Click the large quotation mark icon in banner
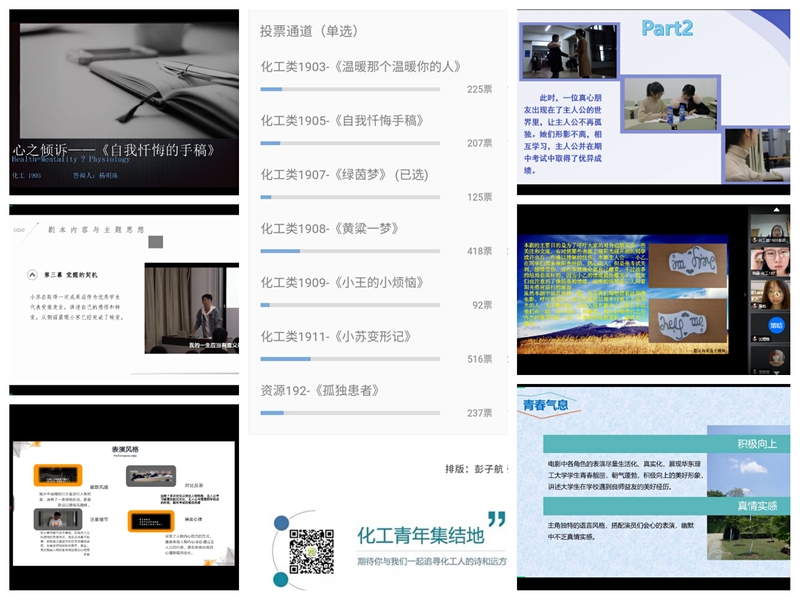 pos(496,521)
